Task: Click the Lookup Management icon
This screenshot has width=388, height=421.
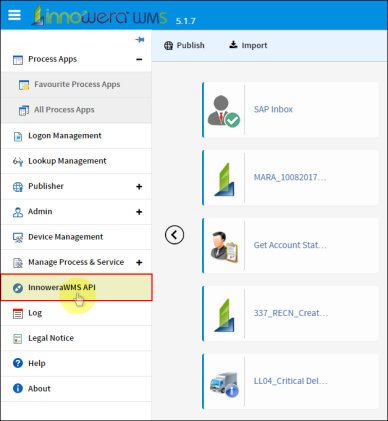Action: pos(18,162)
